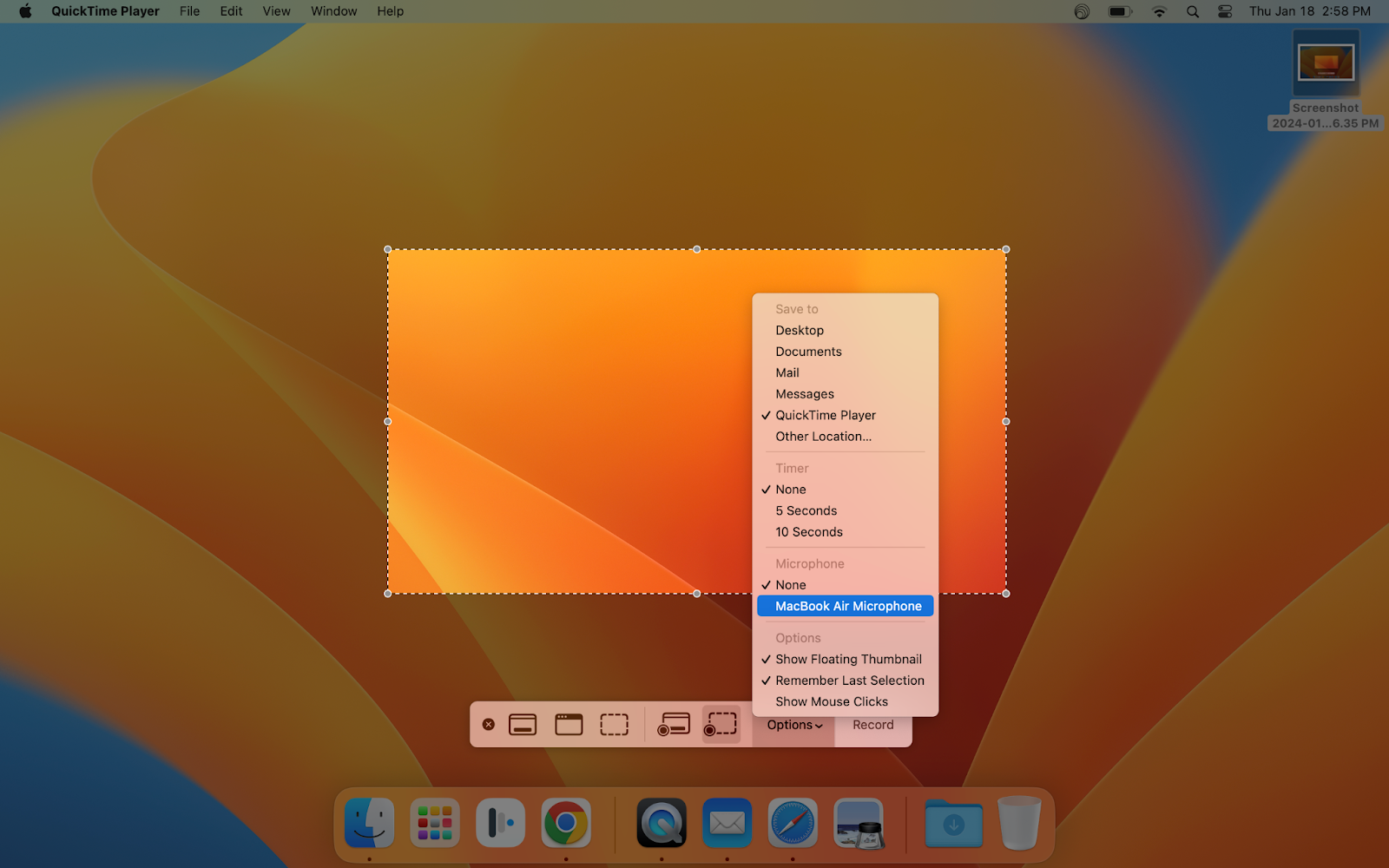Select Record Entire Screen tool
This screenshot has height=868, width=1389.
click(x=674, y=725)
